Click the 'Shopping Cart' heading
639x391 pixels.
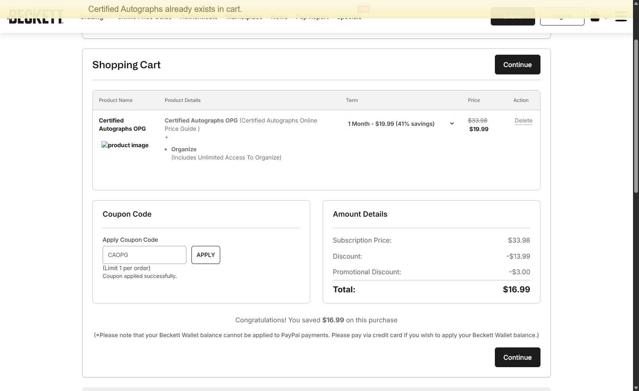point(126,65)
